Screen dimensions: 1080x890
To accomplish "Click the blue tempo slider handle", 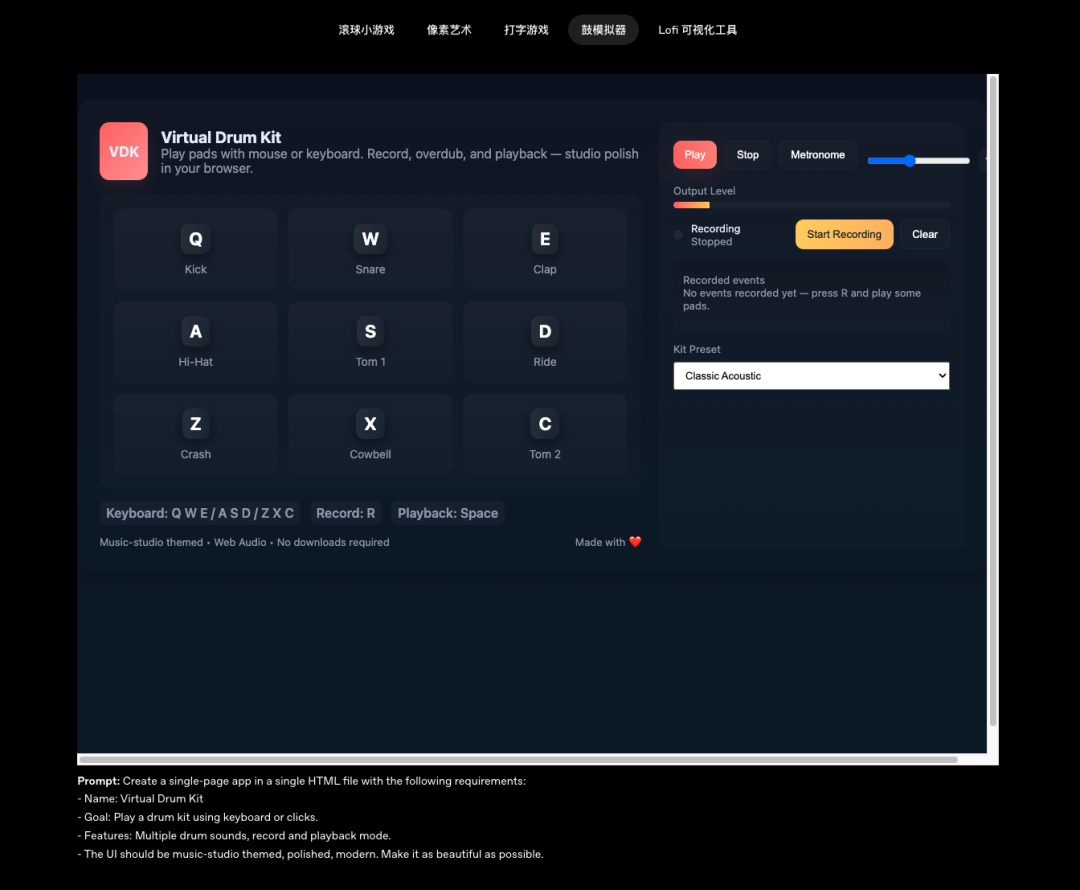I will [x=910, y=160].
